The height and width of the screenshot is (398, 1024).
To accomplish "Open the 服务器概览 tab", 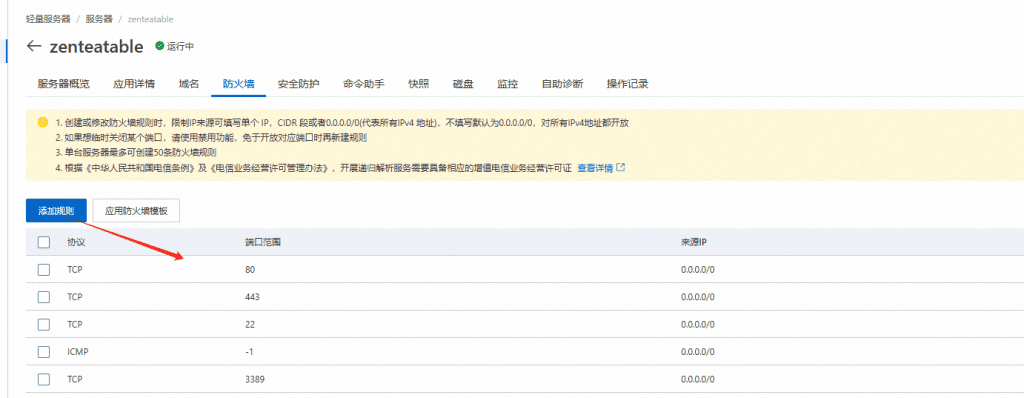I will 63,84.
